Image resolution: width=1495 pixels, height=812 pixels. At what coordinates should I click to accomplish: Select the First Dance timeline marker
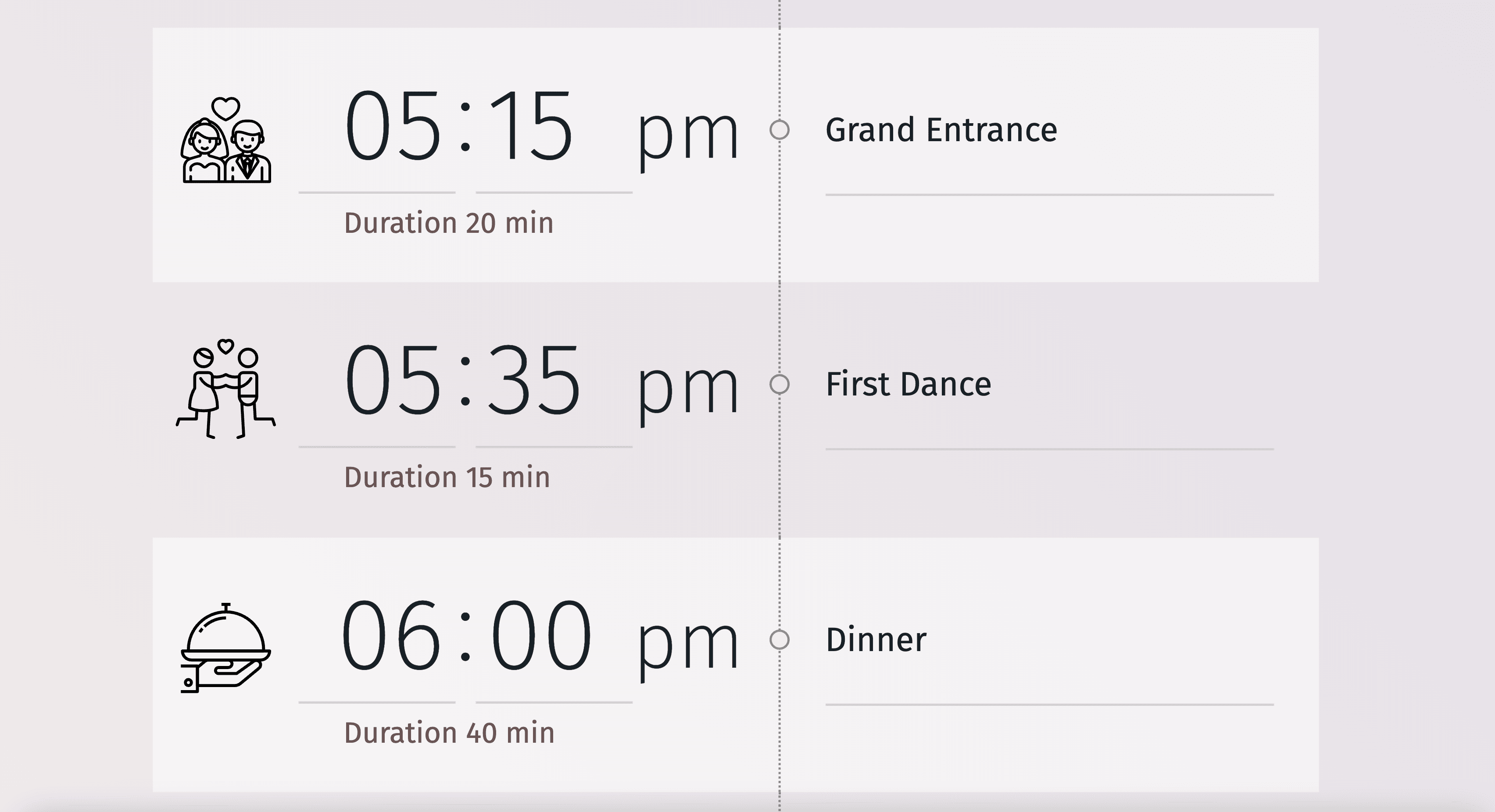coord(780,384)
